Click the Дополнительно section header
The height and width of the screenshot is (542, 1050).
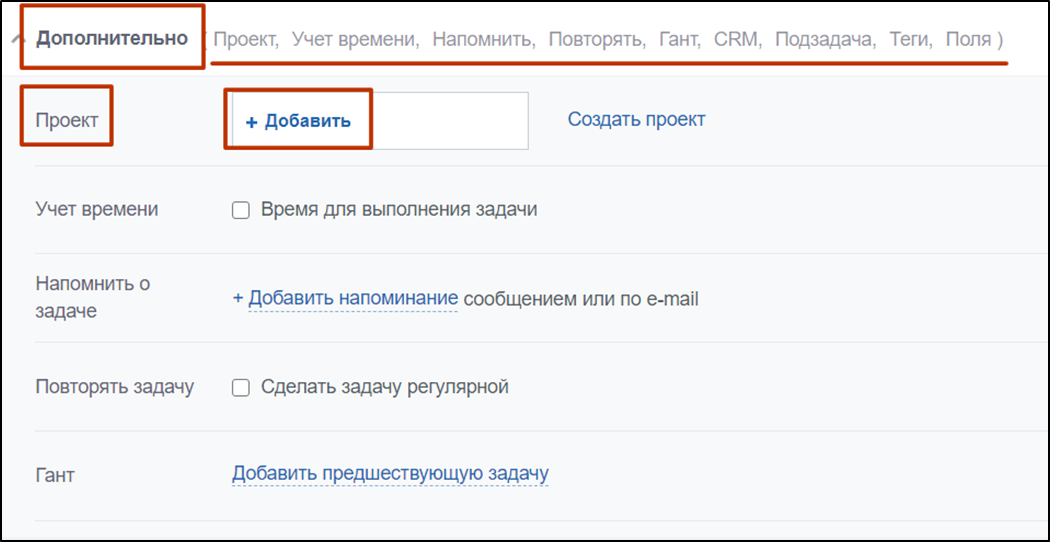112,39
